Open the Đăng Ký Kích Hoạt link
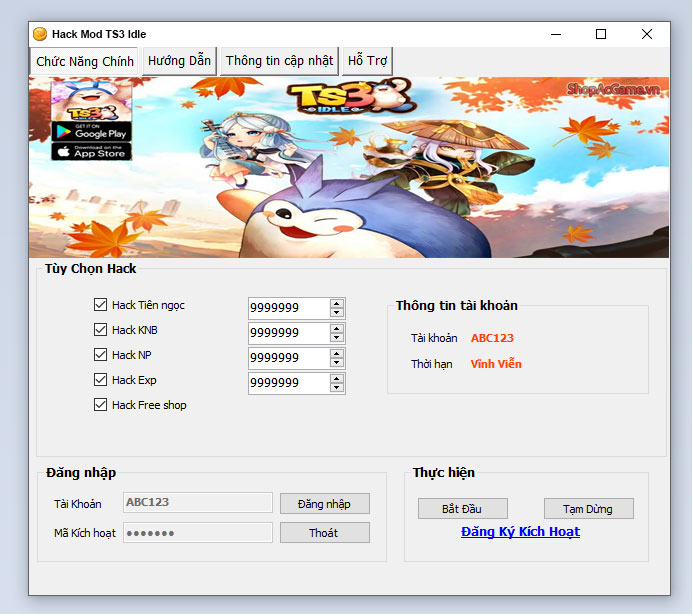The height and width of the screenshot is (616, 693). point(520,532)
